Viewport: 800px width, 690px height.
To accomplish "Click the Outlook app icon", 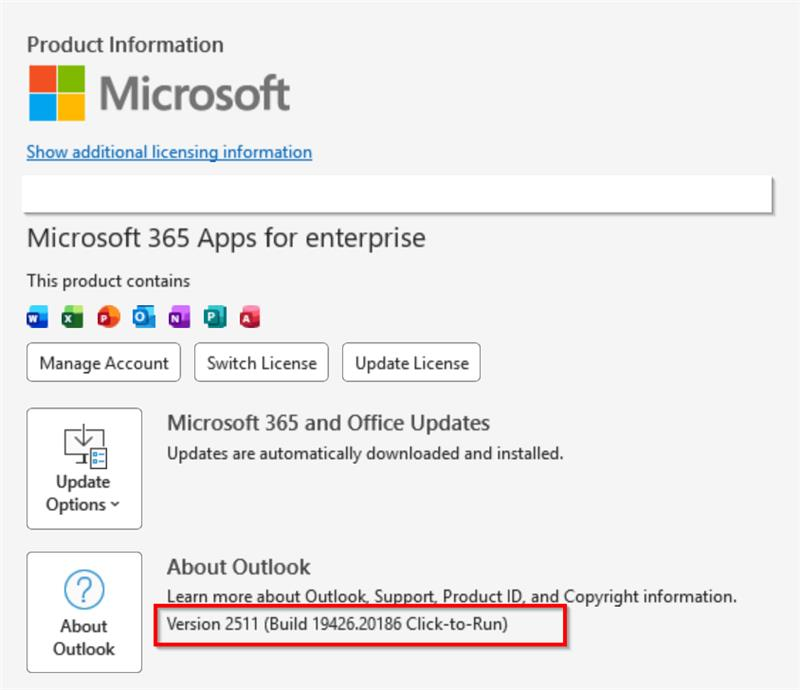I will [144, 317].
